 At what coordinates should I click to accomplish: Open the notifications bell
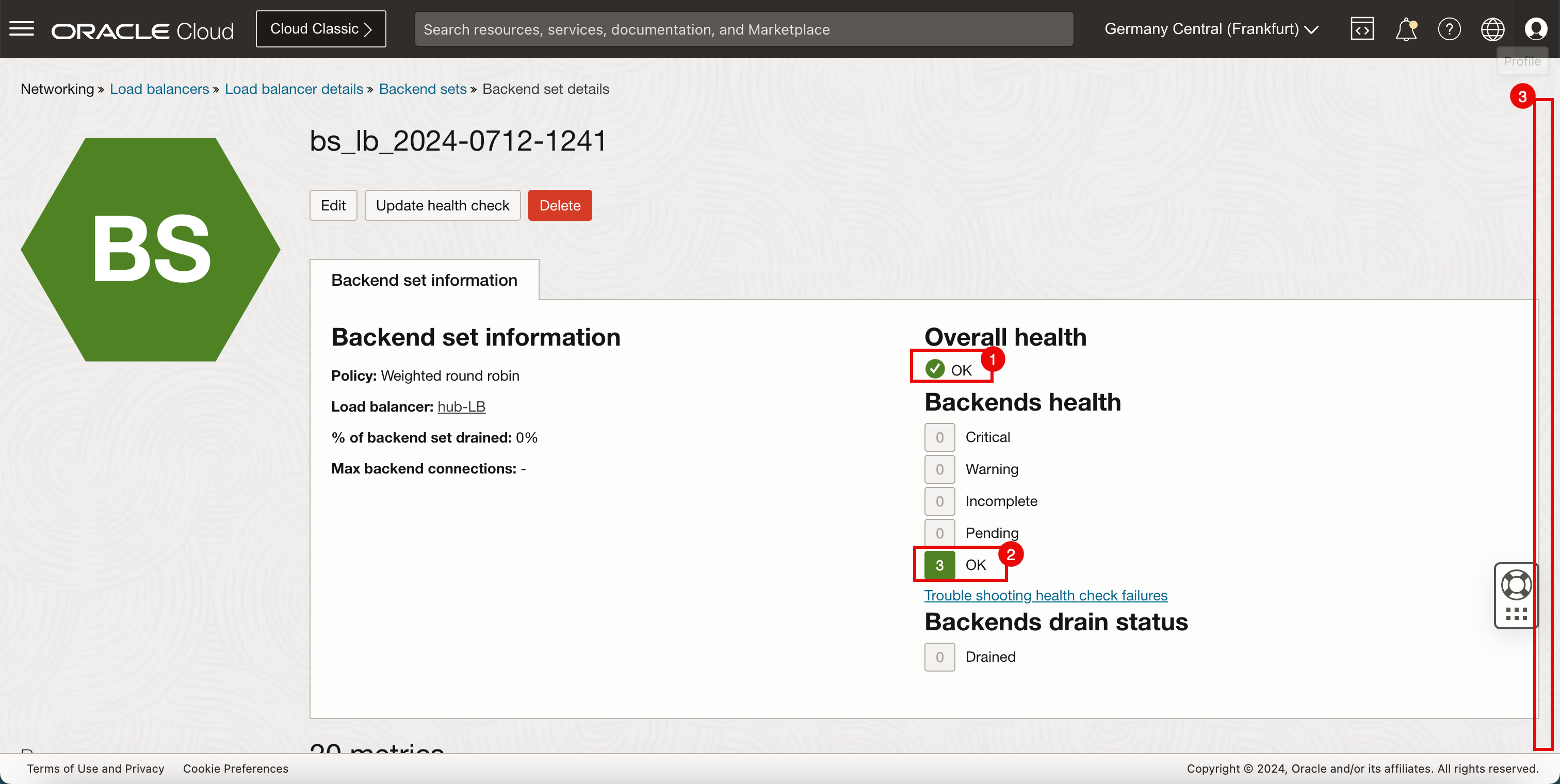pyautogui.click(x=1406, y=29)
